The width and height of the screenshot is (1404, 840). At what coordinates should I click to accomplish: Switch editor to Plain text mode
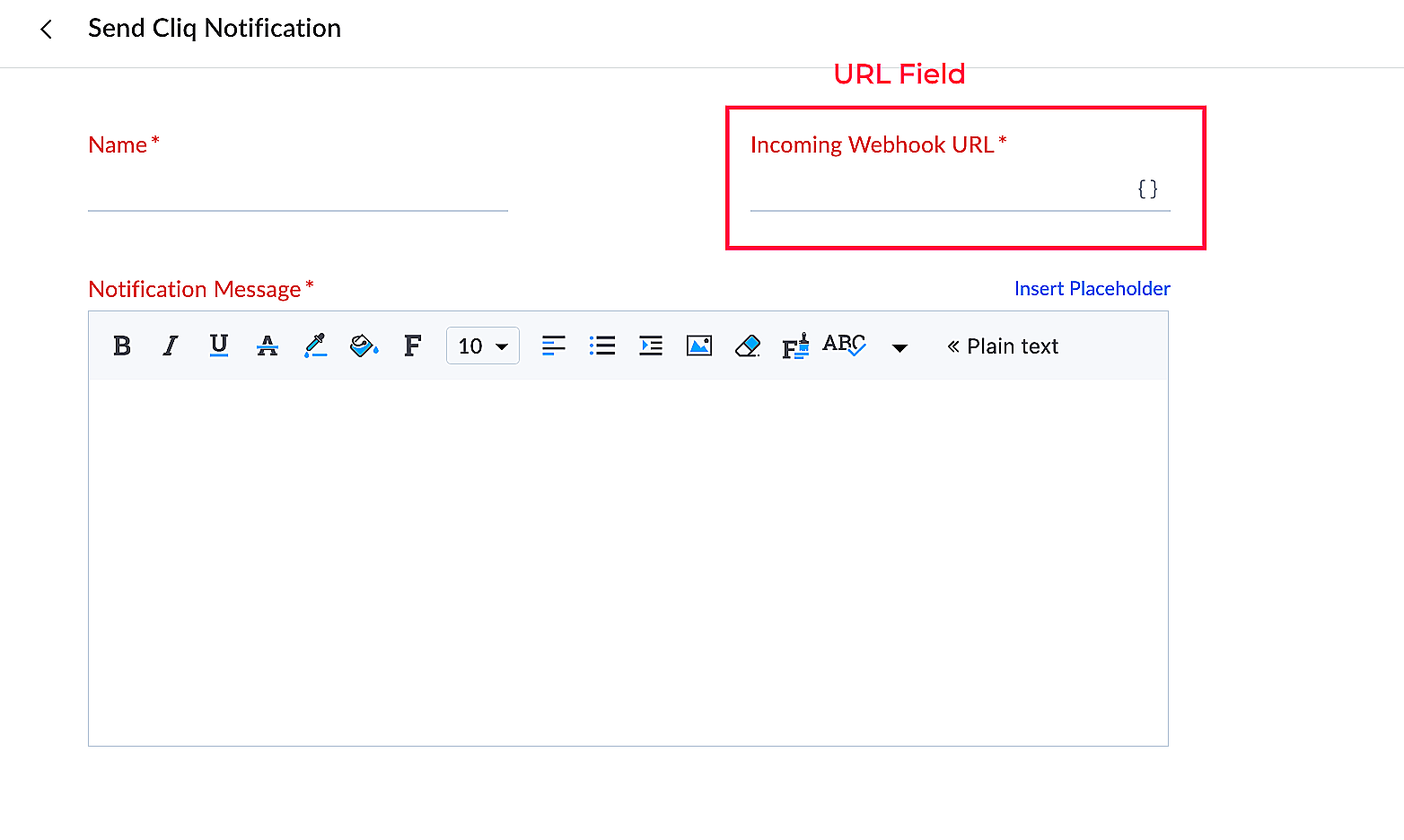coord(1003,346)
